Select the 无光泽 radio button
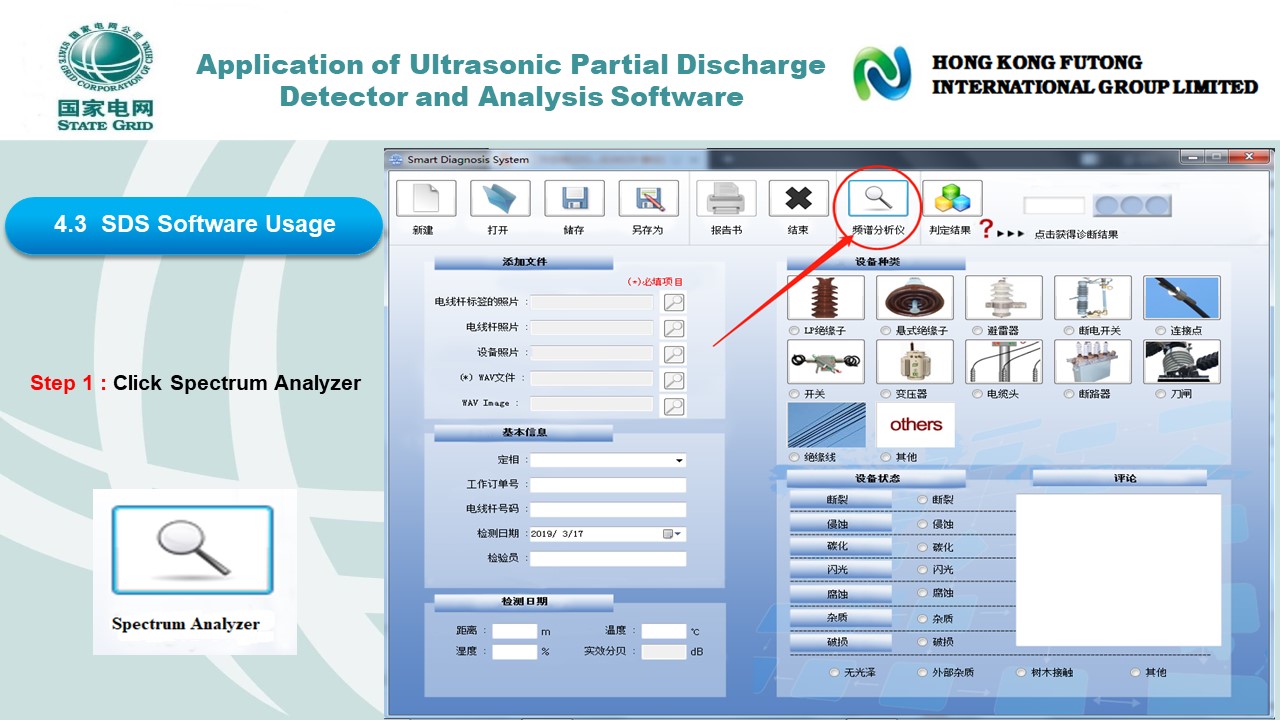This screenshot has width=1280, height=720. pyautogui.click(x=834, y=673)
